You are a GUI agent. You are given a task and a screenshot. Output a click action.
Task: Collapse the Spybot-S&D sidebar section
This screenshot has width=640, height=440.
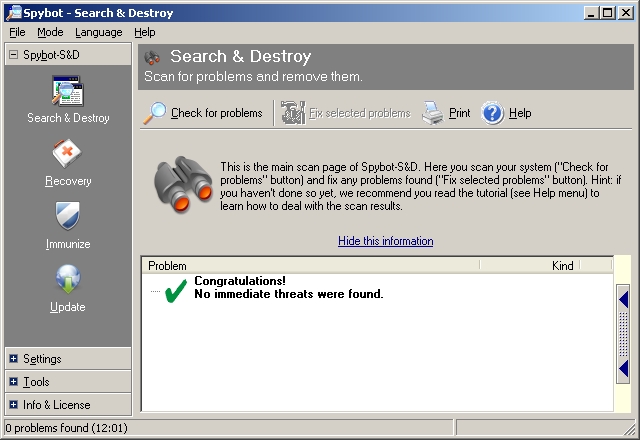click(x=13, y=55)
